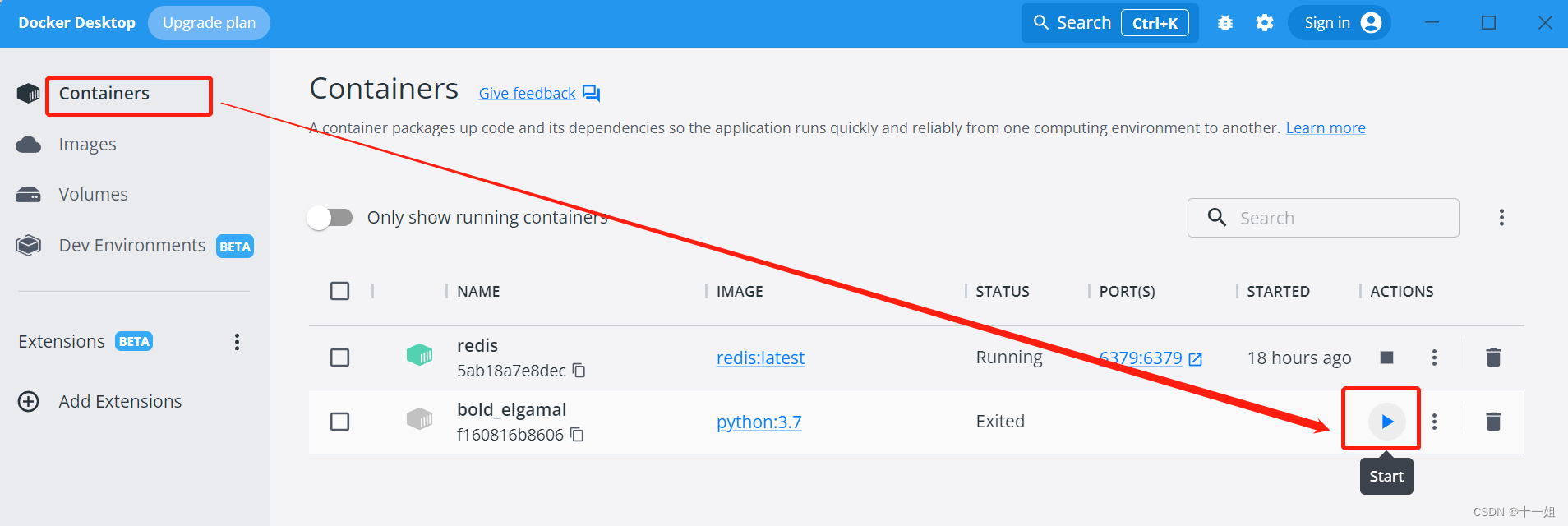Open the troubleshoot bug icon
This screenshot has width=1568, height=526.
click(x=1224, y=23)
